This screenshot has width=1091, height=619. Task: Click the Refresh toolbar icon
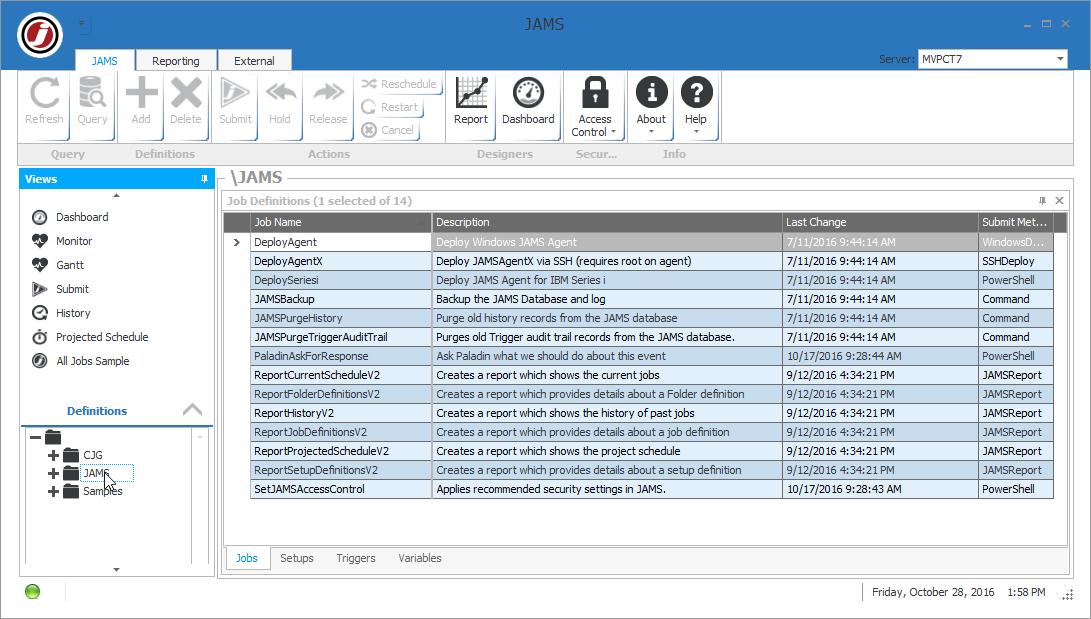45,102
